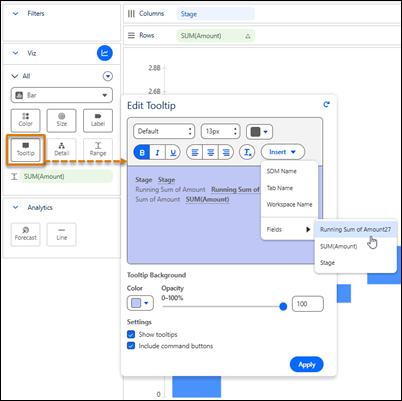This screenshot has width=402, height=401.
Task: Open the Default font dropdown
Action: (164, 131)
